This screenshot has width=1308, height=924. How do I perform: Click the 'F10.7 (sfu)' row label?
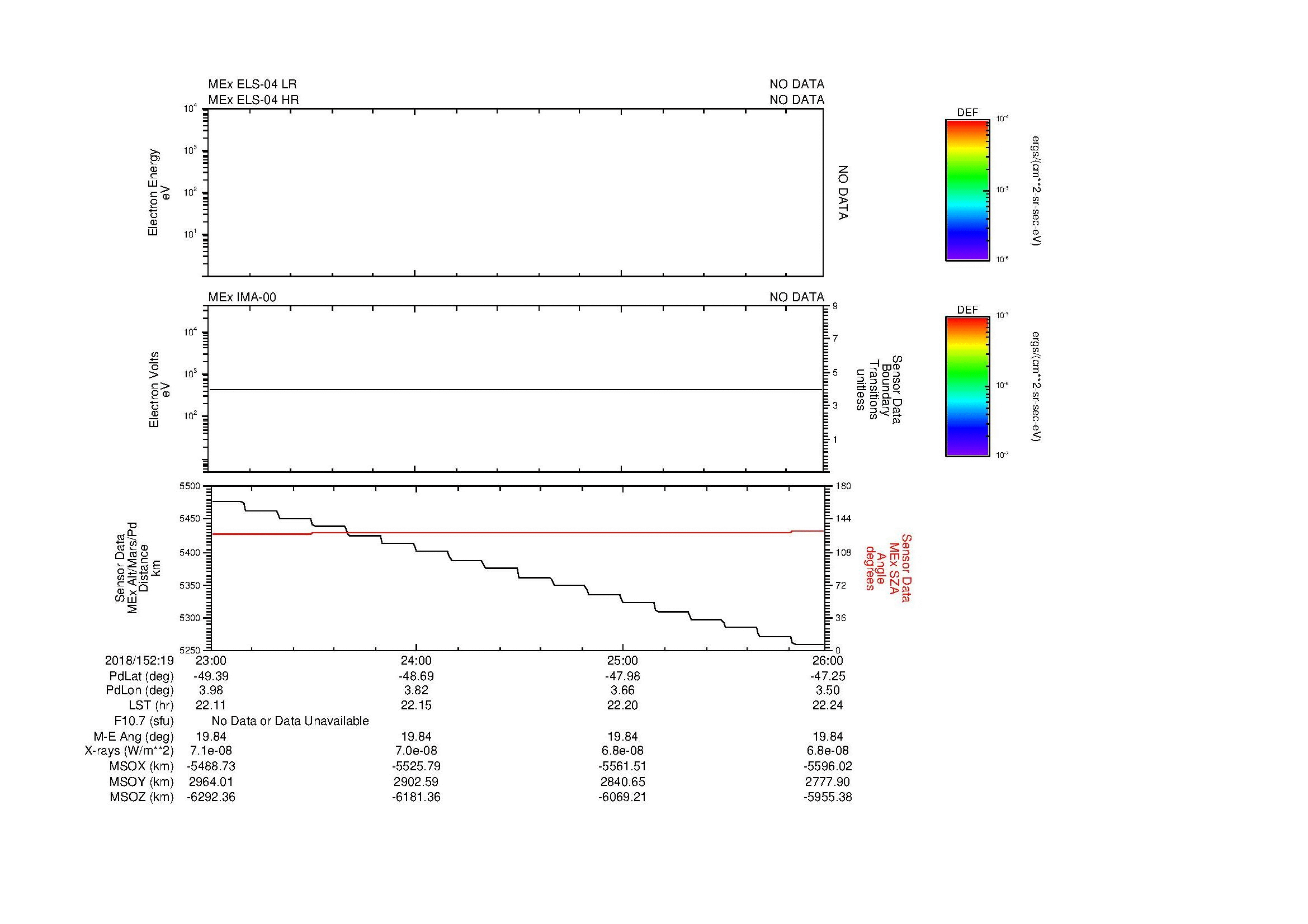(144, 721)
